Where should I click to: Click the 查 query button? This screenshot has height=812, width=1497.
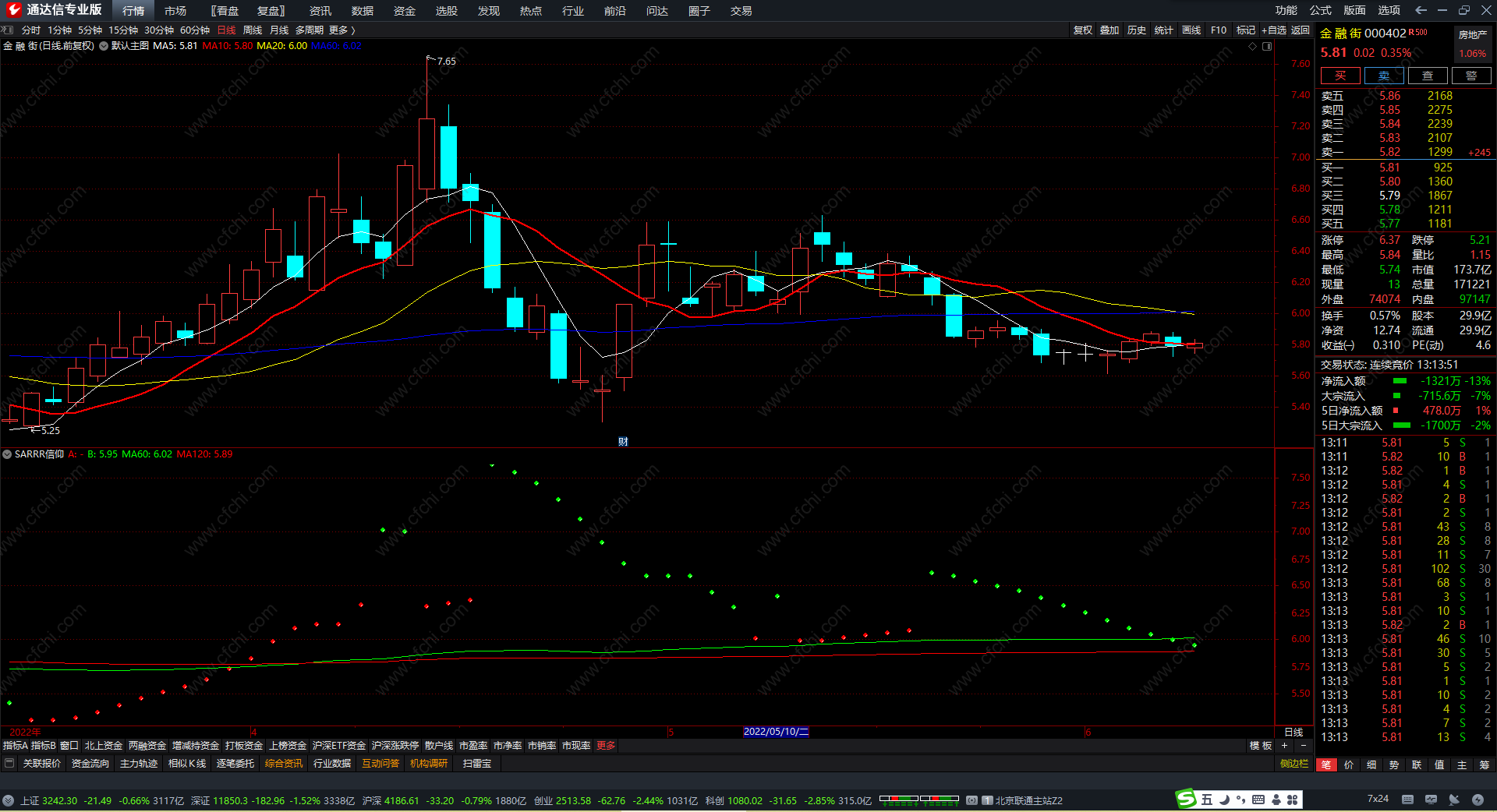pos(1428,76)
